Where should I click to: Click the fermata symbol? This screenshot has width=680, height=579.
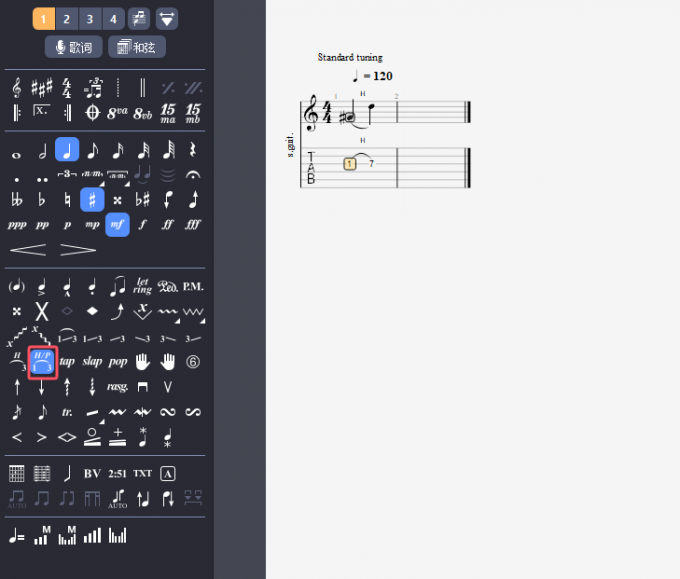coord(193,175)
